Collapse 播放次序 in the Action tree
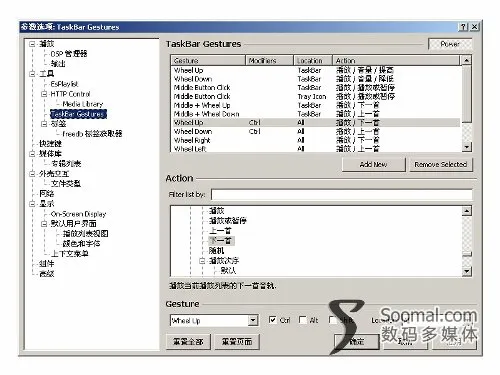Viewport: 500px width, 375px height. (x=202, y=261)
